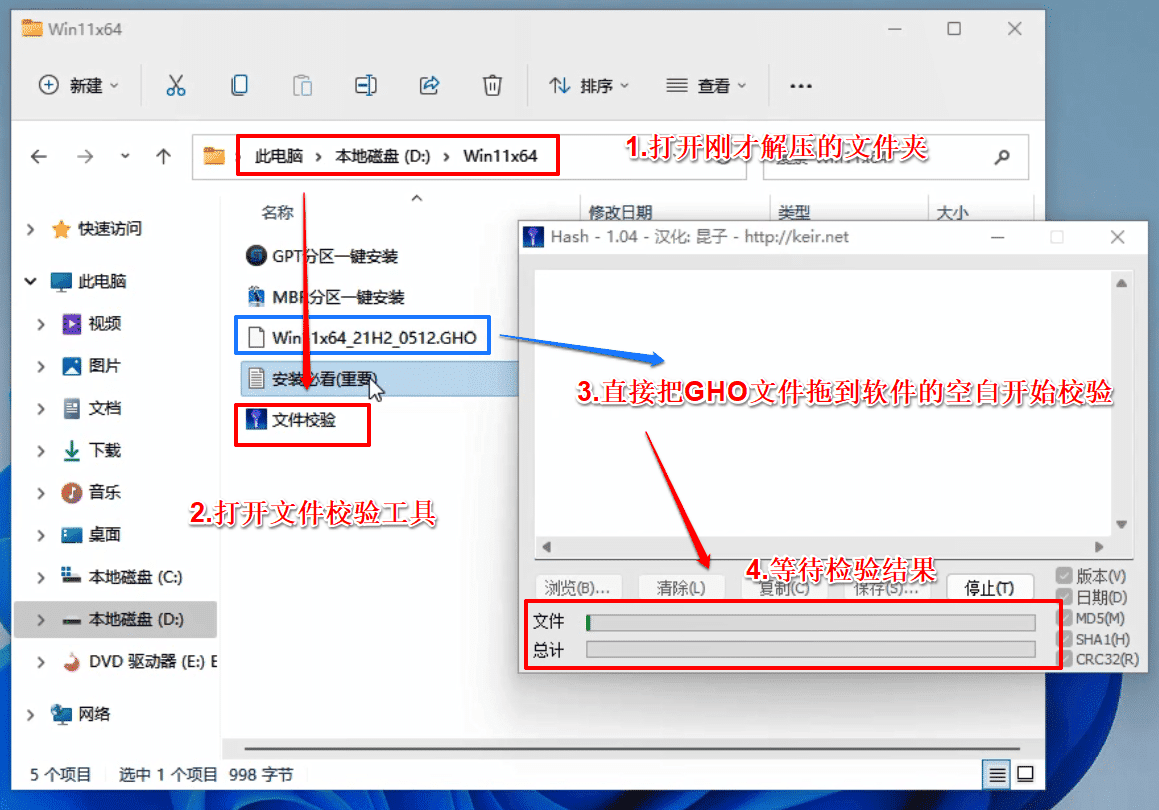
Task: Toggle the SHA1(H) checkbox
Action: point(1063,640)
